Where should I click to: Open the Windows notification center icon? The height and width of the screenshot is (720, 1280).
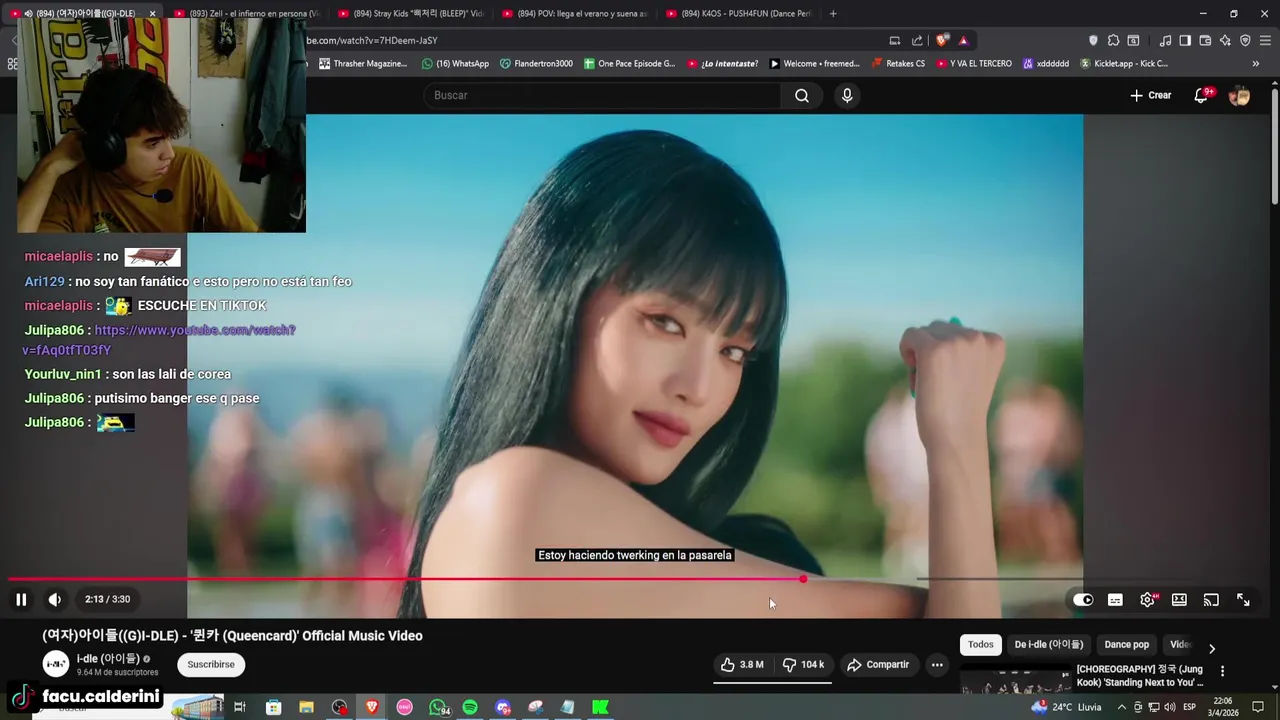coord(1258,707)
